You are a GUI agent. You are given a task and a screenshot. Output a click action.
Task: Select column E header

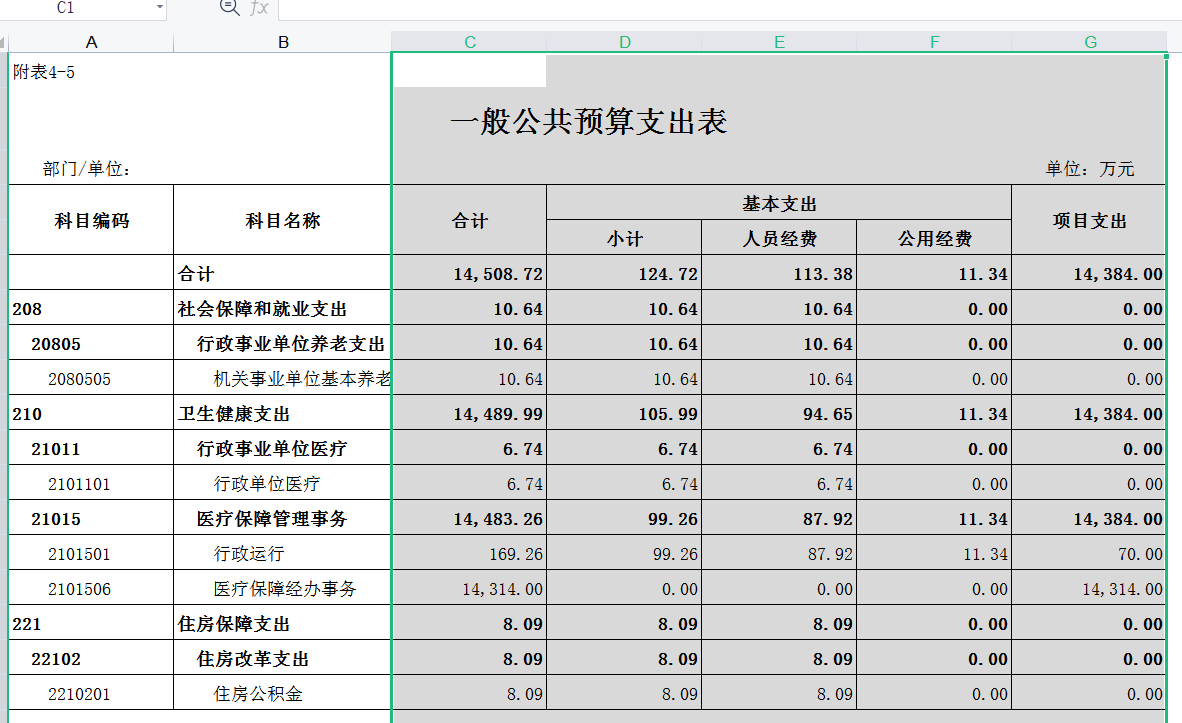tap(779, 42)
